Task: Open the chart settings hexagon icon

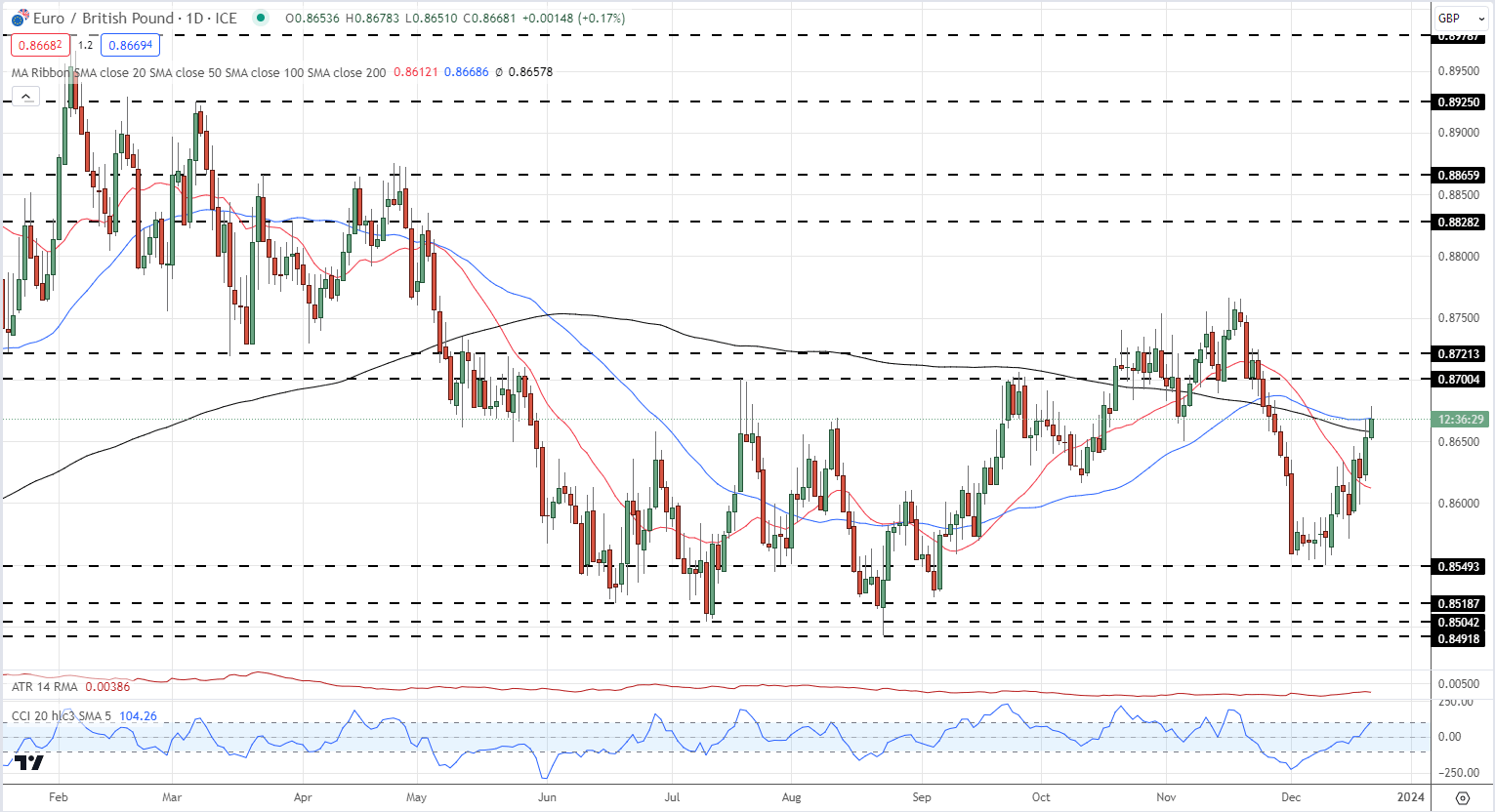Action: click(x=1462, y=797)
